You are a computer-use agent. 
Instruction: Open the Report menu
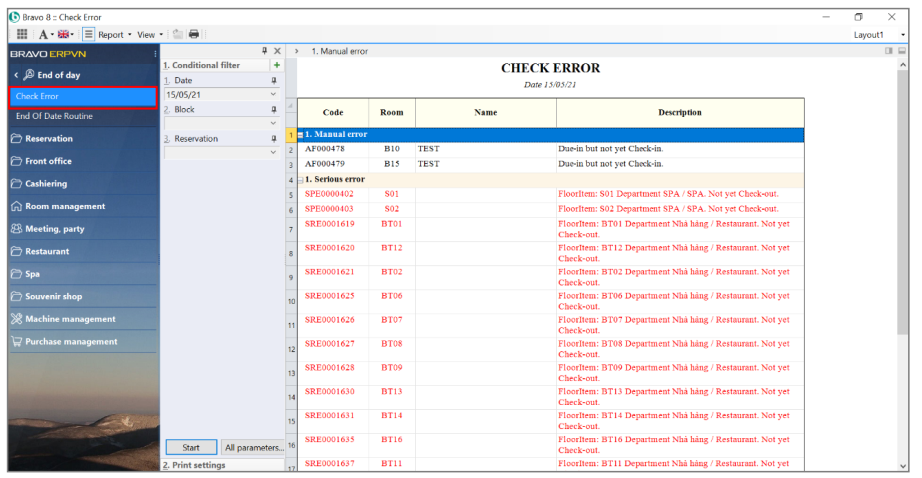pos(114,35)
